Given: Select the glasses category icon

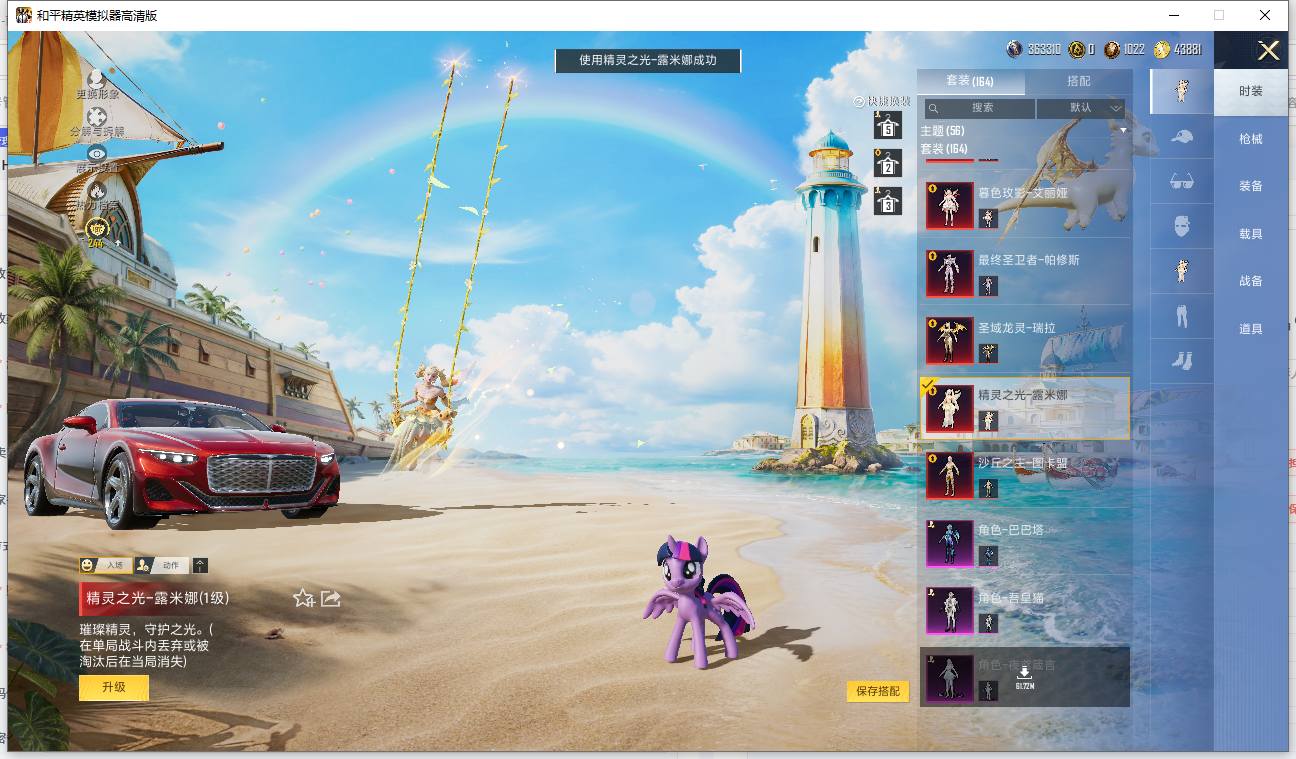Looking at the screenshot, I should 1182,181.
